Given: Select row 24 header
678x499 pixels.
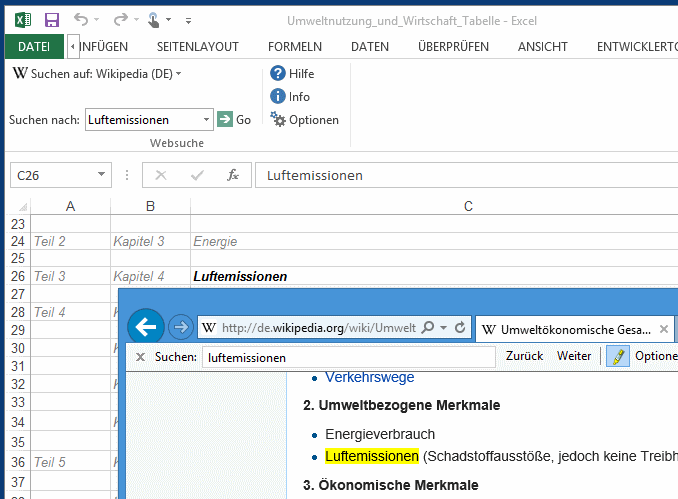Looking at the screenshot, I should click(18, 241).
